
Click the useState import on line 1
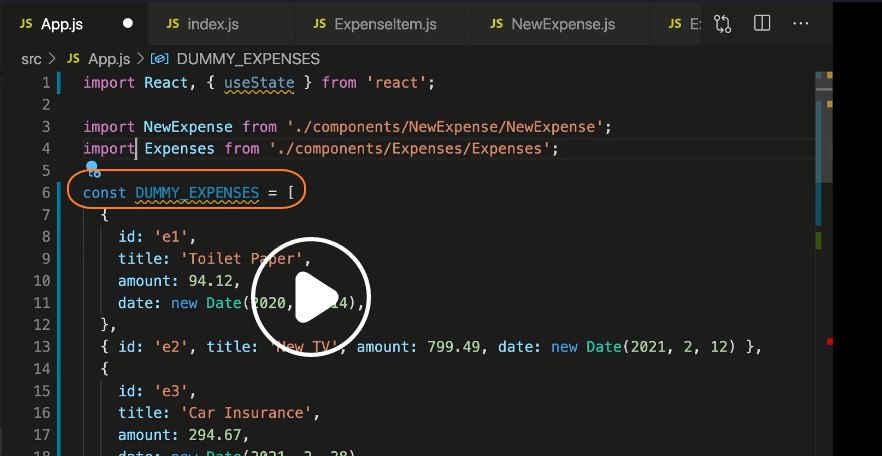point(259,83)
